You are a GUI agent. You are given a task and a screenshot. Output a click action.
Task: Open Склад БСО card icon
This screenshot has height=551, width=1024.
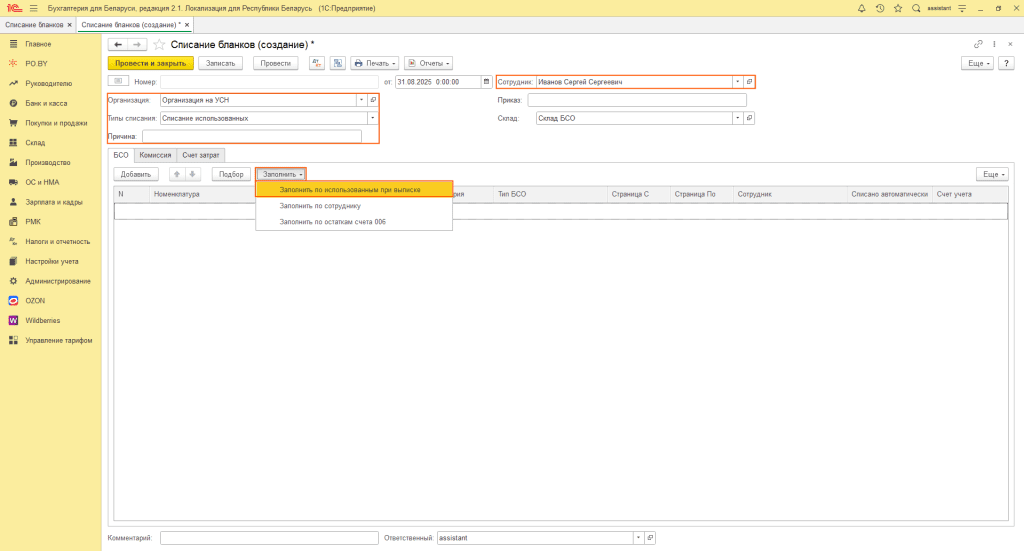[749, 118]
